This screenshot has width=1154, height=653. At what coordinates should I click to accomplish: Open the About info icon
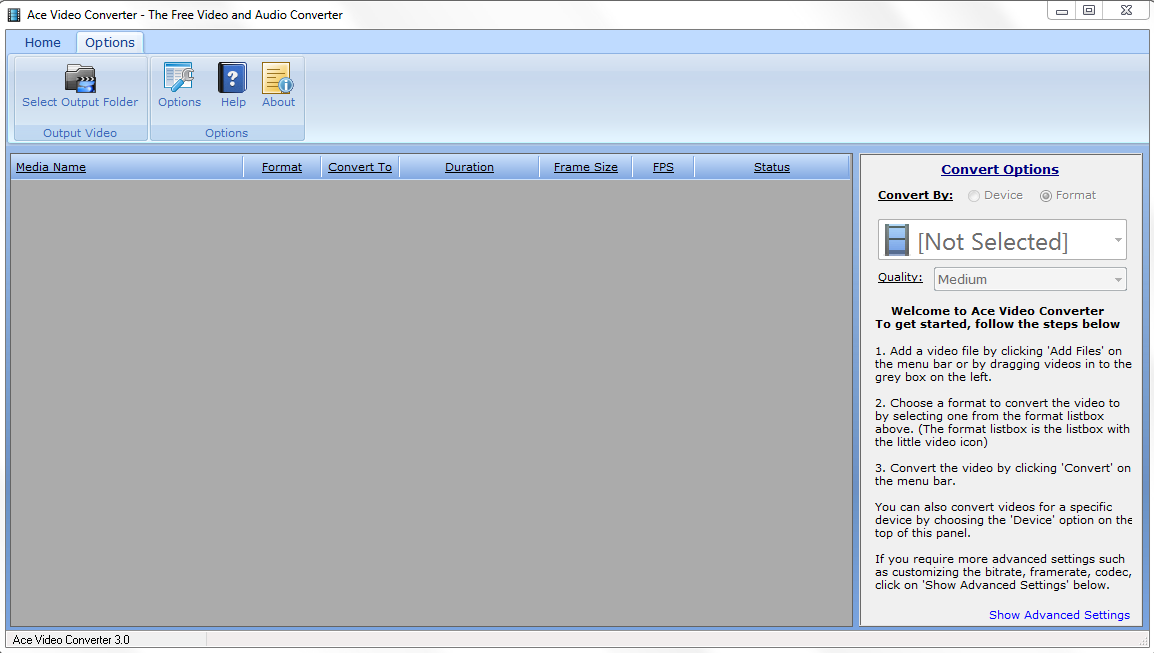coord(278,77)
